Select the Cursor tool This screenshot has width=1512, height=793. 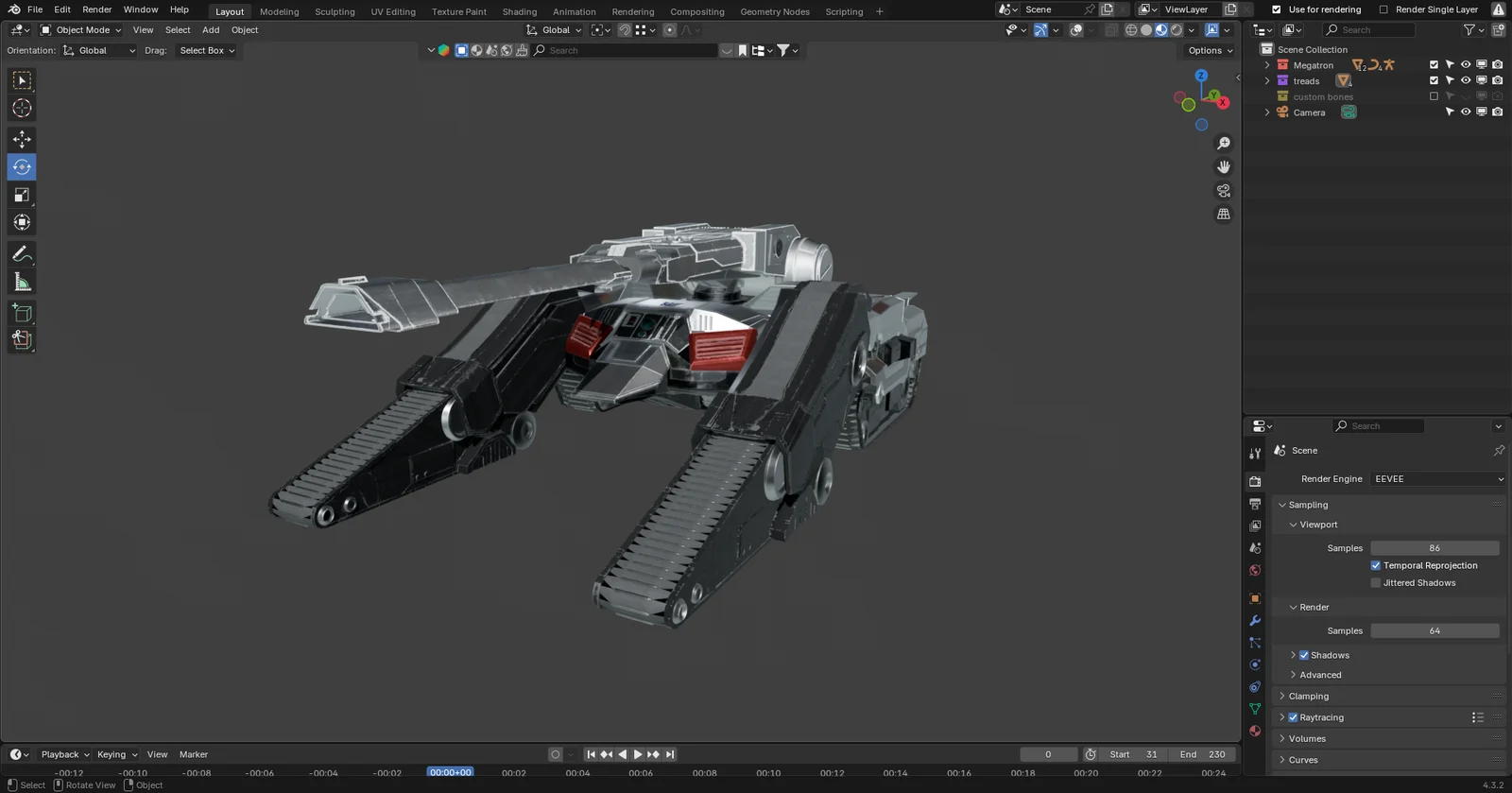click(x=22, y=109)
